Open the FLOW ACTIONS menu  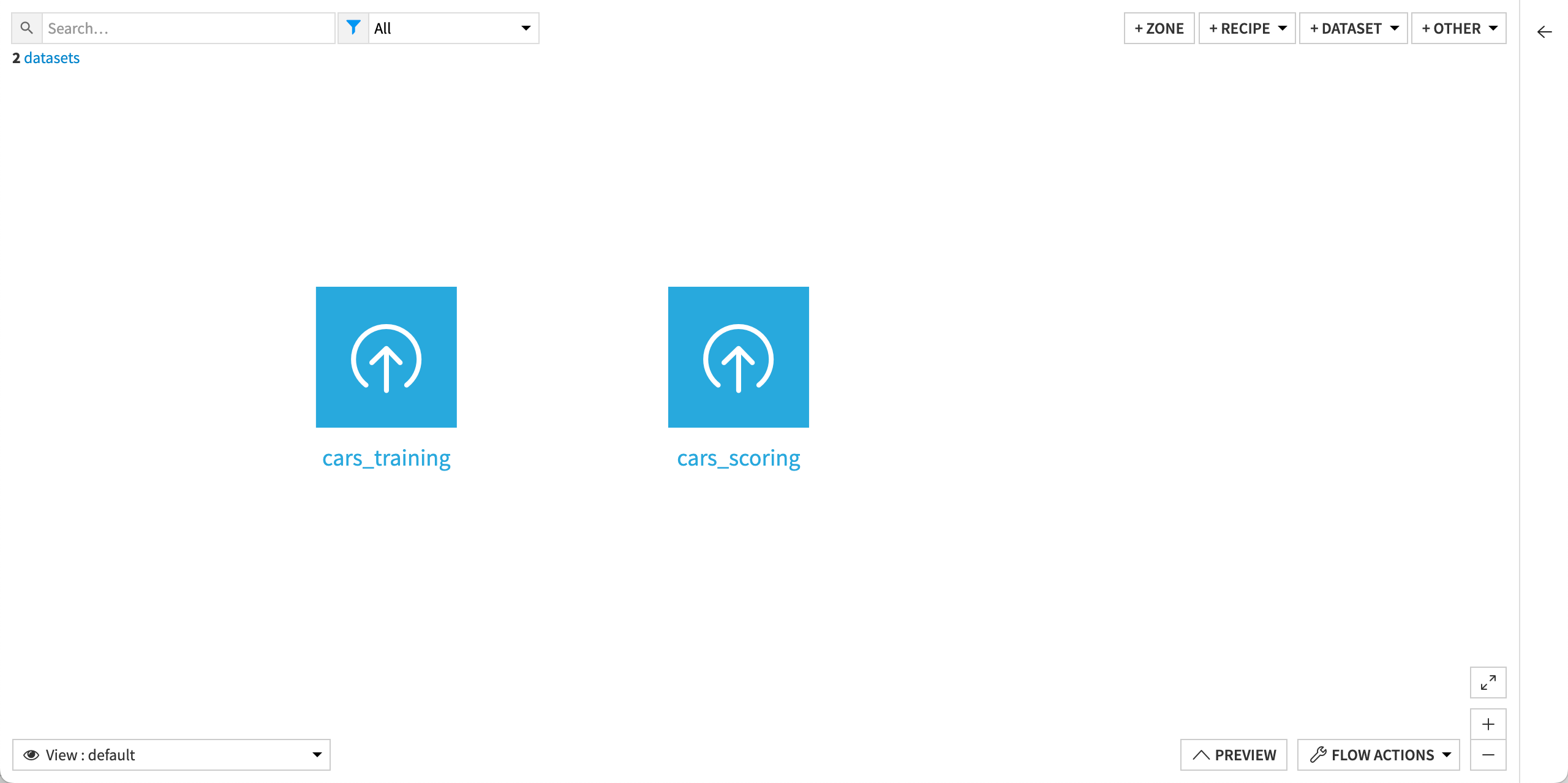tap(1378, 755)
